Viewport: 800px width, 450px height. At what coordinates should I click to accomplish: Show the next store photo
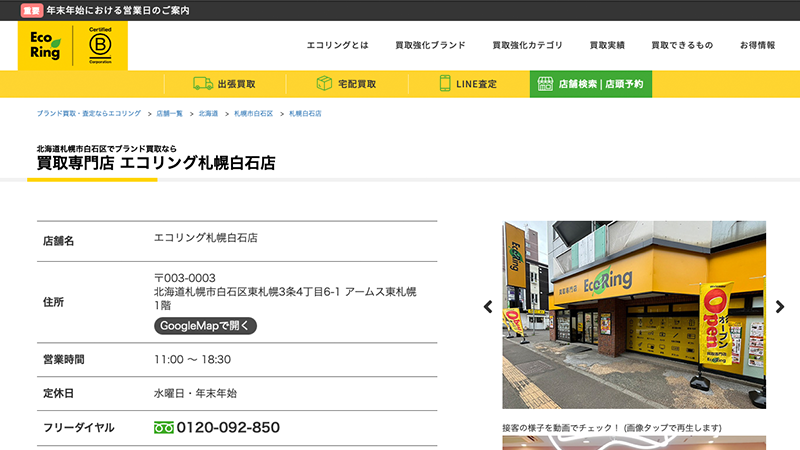[x=780, y=307]
